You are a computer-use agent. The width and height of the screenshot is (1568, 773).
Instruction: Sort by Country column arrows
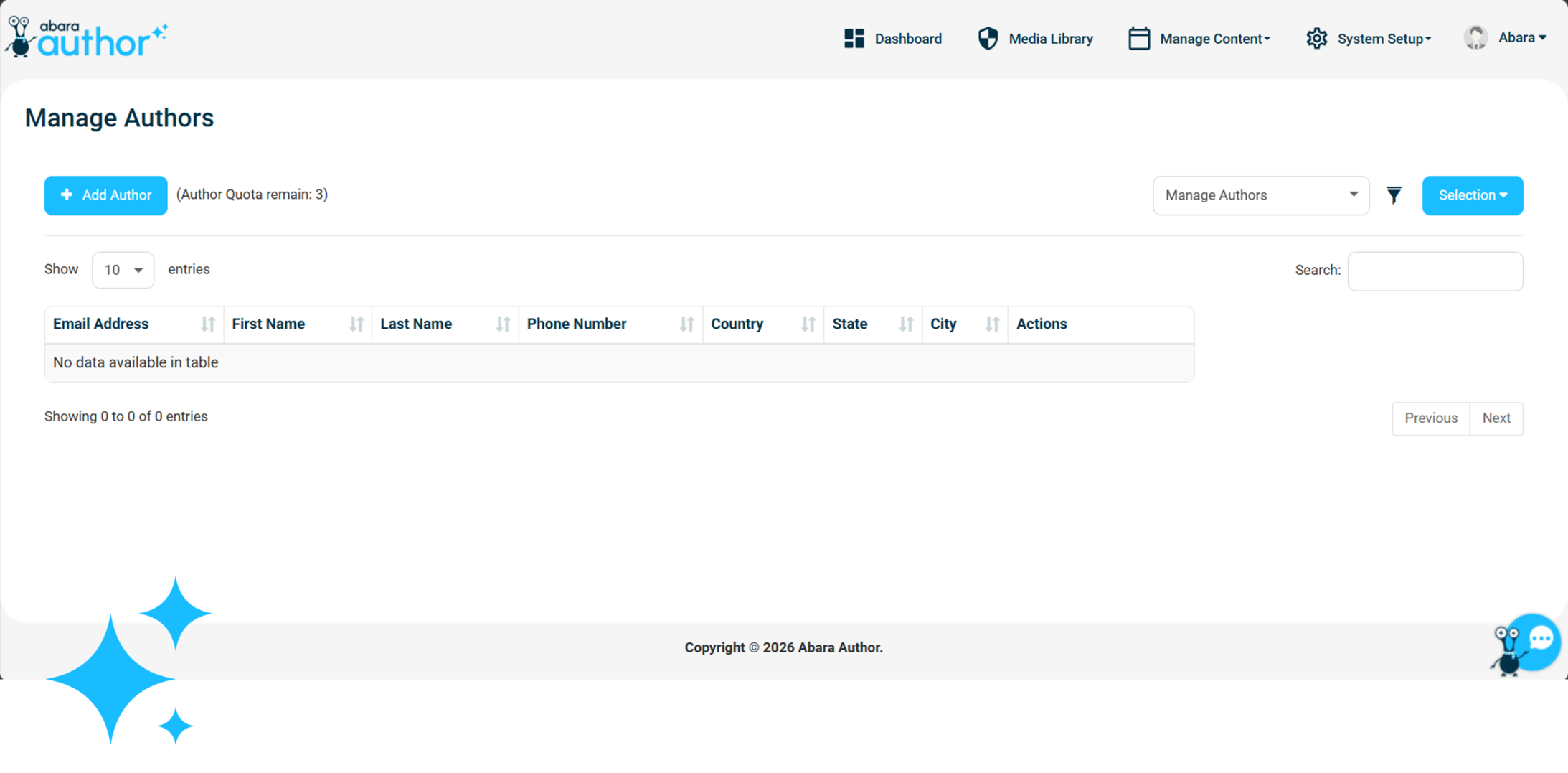[808, 324]
